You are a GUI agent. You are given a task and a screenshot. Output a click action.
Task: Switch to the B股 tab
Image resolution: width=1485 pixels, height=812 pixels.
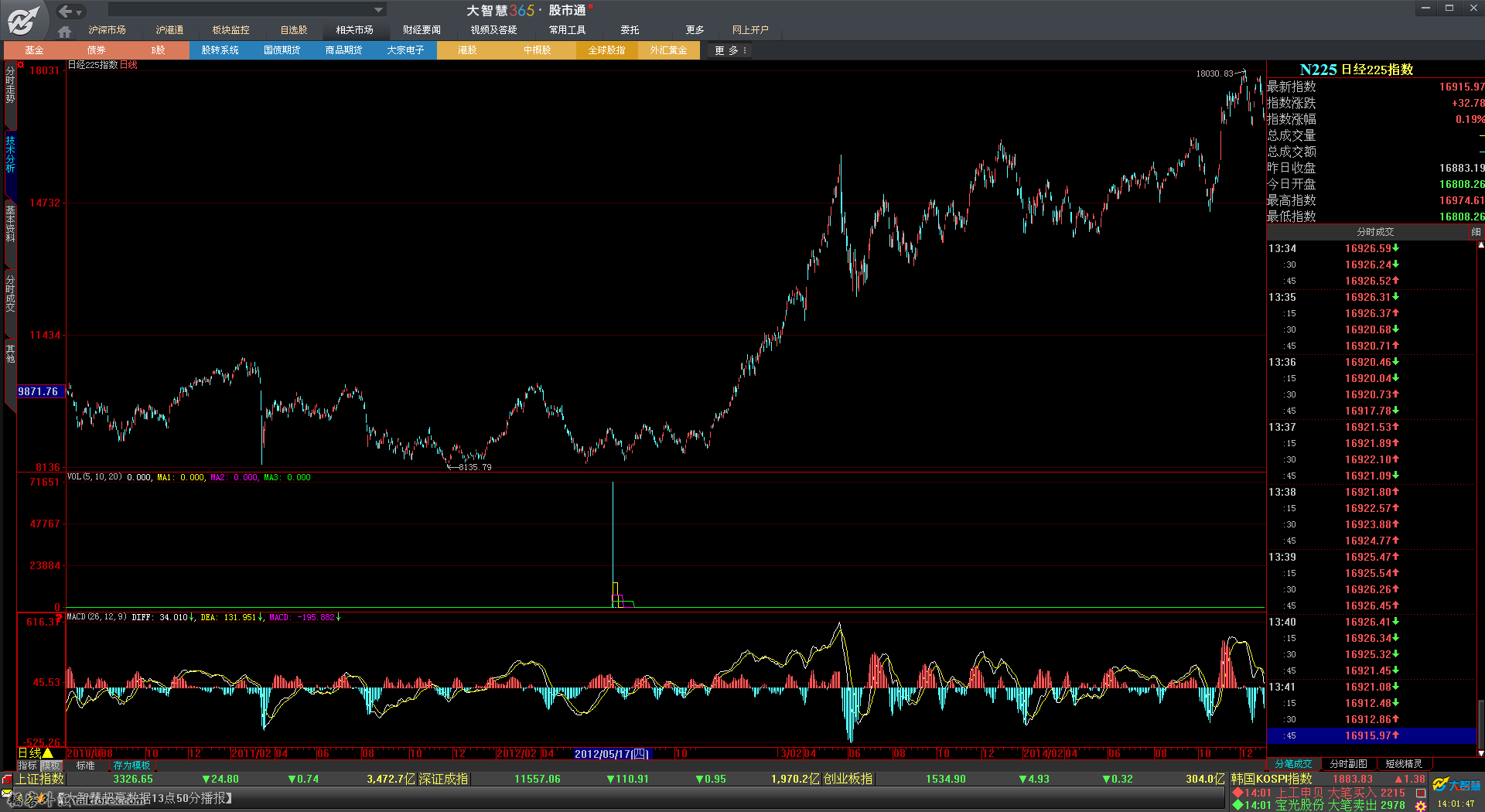click(159, 50)
